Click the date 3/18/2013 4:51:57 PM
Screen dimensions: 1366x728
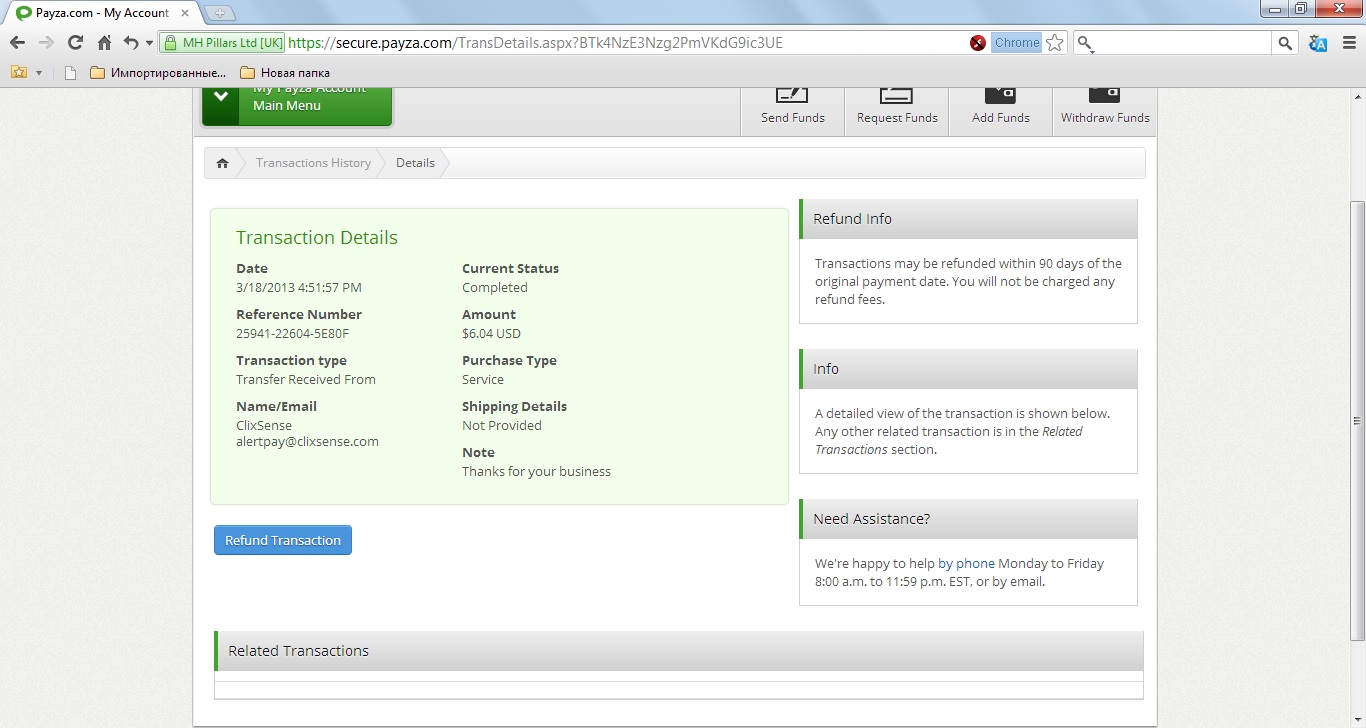pyautogui.click(x=299, y=288)
